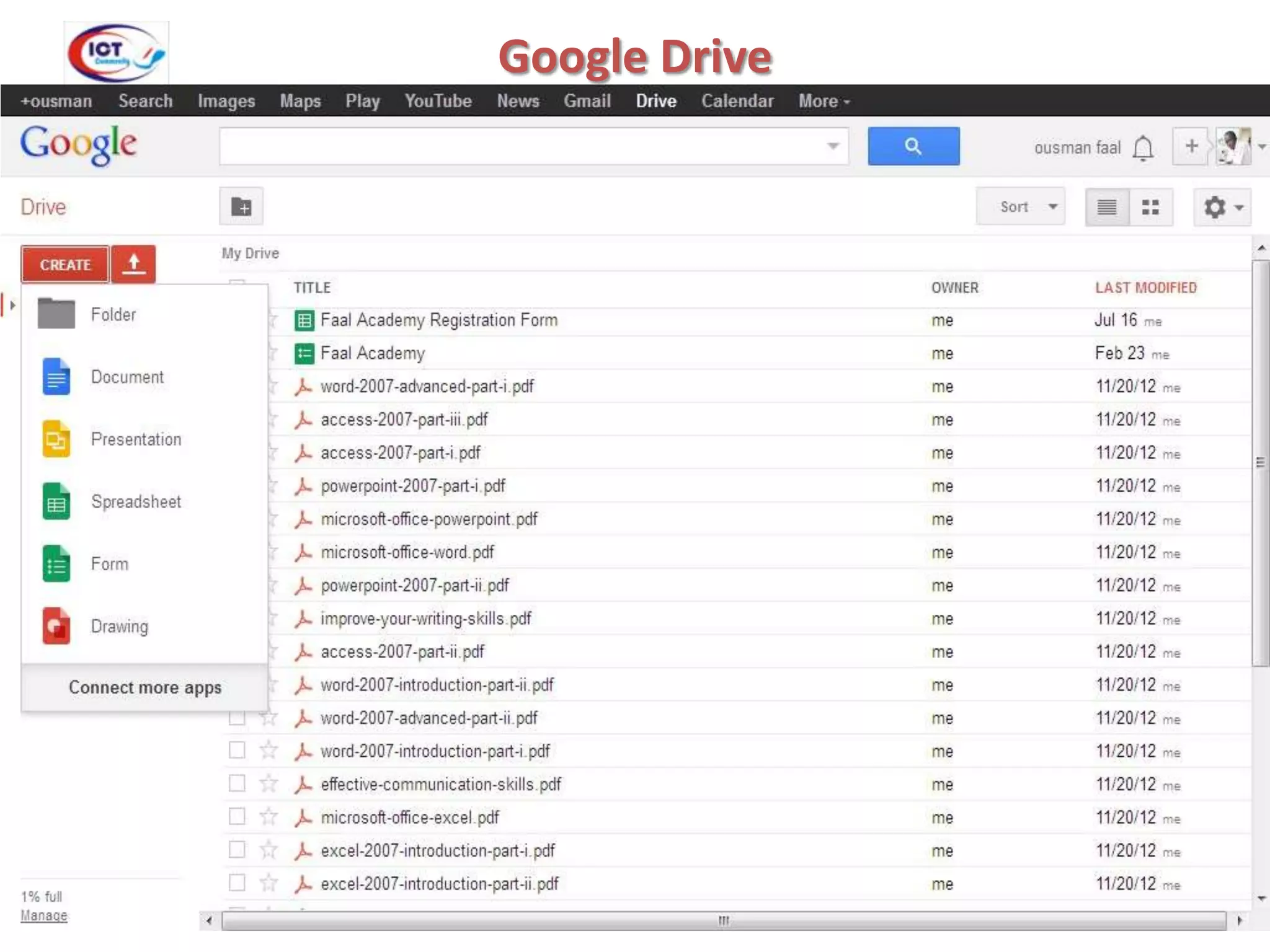This screenshot has width=1270, height=952.
Task: Click the horizontal scrollbar thumb
Action: click(x=724, y=920)
